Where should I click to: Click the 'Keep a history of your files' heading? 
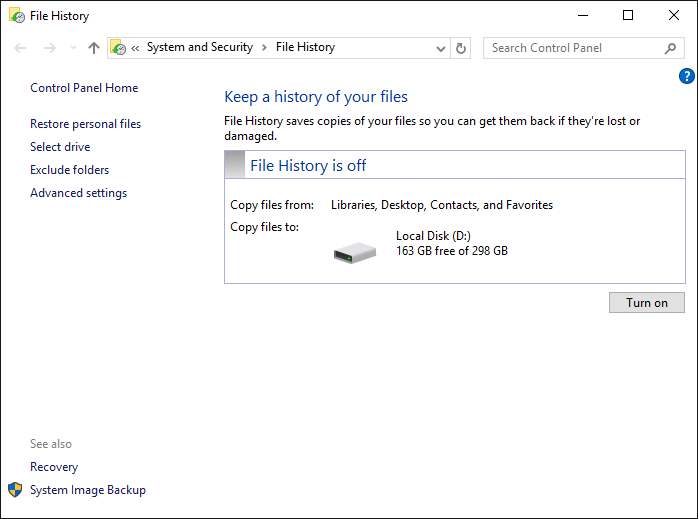coord(316,97)
